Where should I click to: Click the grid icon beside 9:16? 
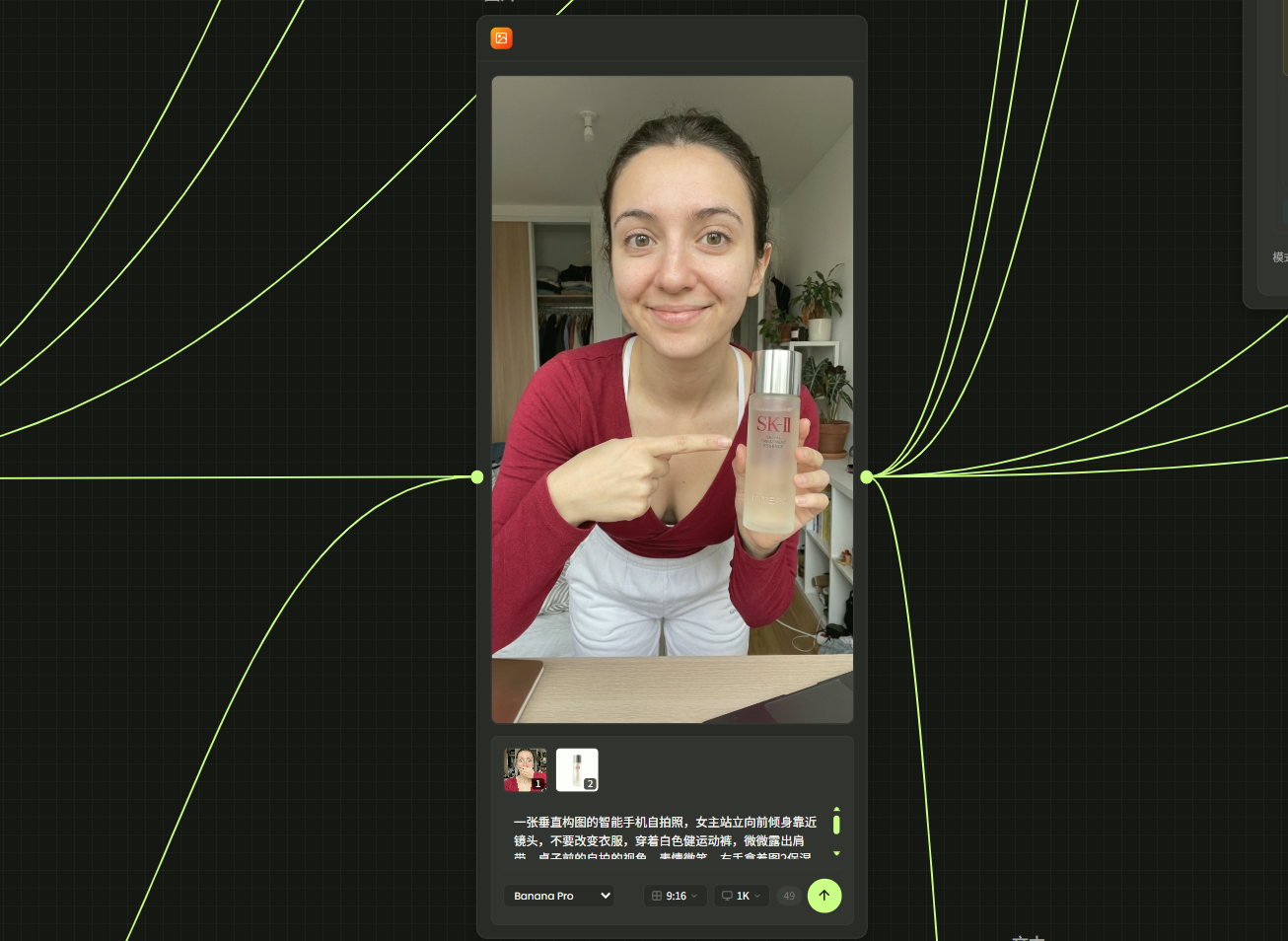click(x=657, y=896)
